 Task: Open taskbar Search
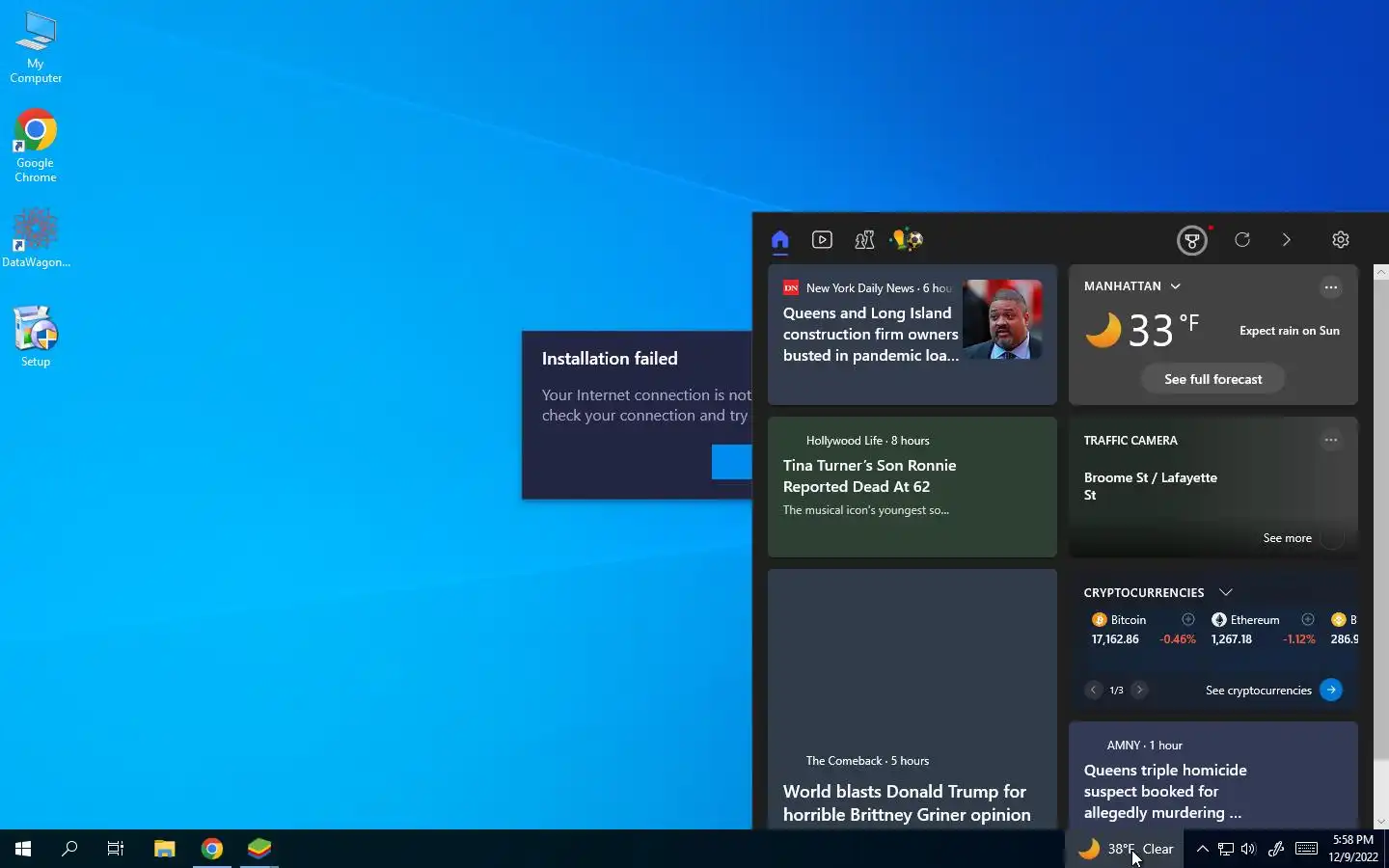(x=69, y=849)
